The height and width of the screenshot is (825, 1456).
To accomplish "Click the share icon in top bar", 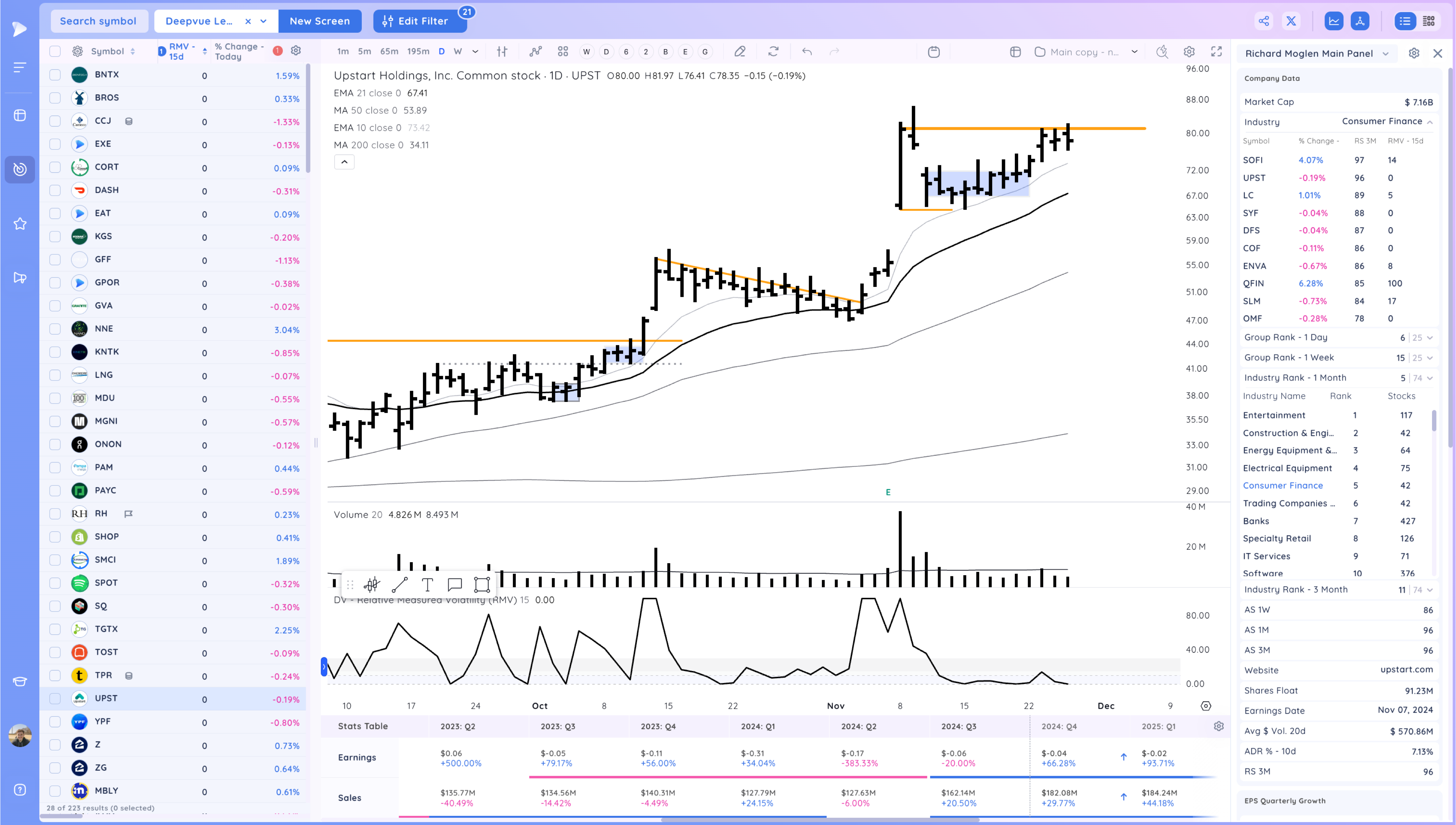I will pyautogui.click(x=1263, y=21).
